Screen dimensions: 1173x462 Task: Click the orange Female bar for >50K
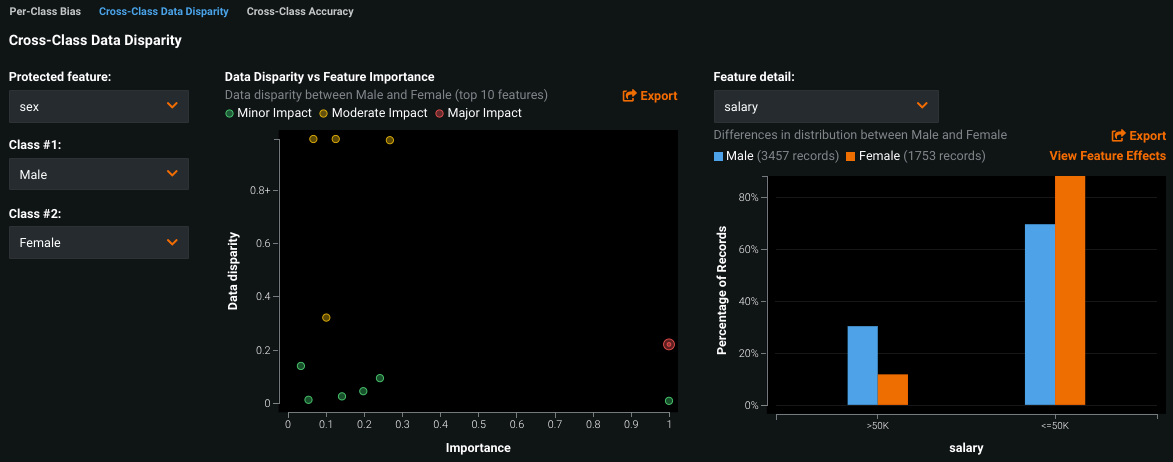[892, 389]
